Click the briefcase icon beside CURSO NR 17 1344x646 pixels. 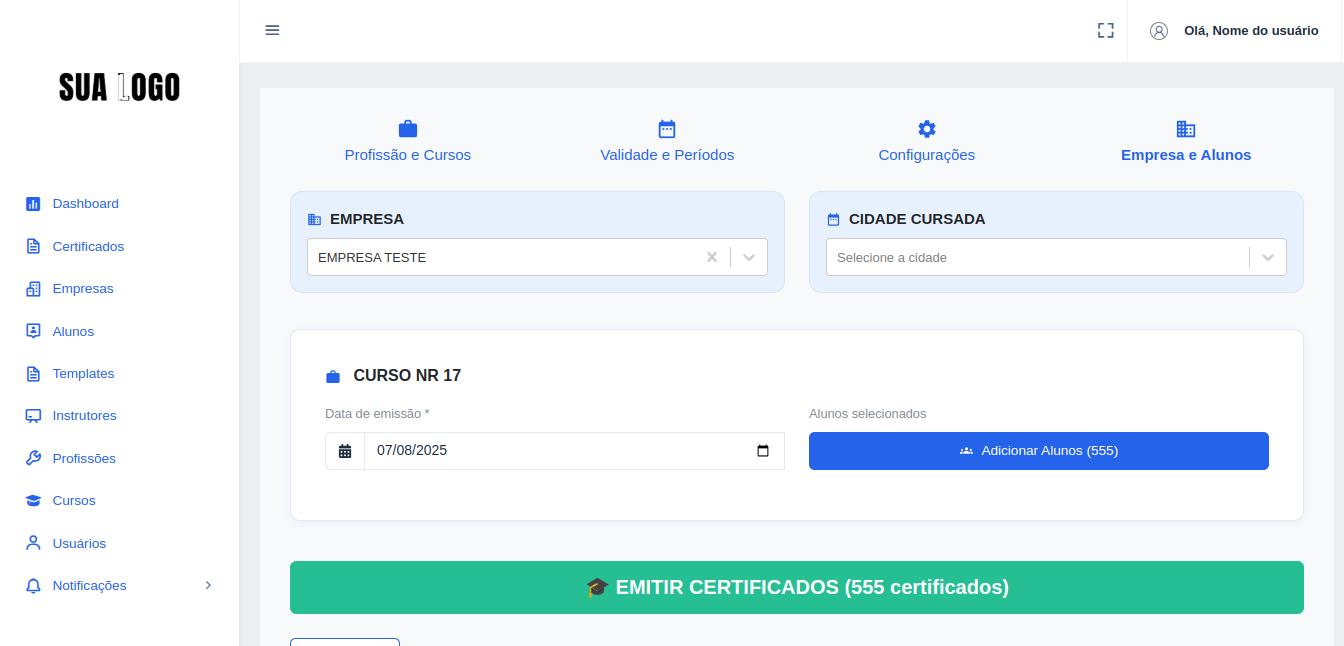pyautogui.click(x=333, y=376)
